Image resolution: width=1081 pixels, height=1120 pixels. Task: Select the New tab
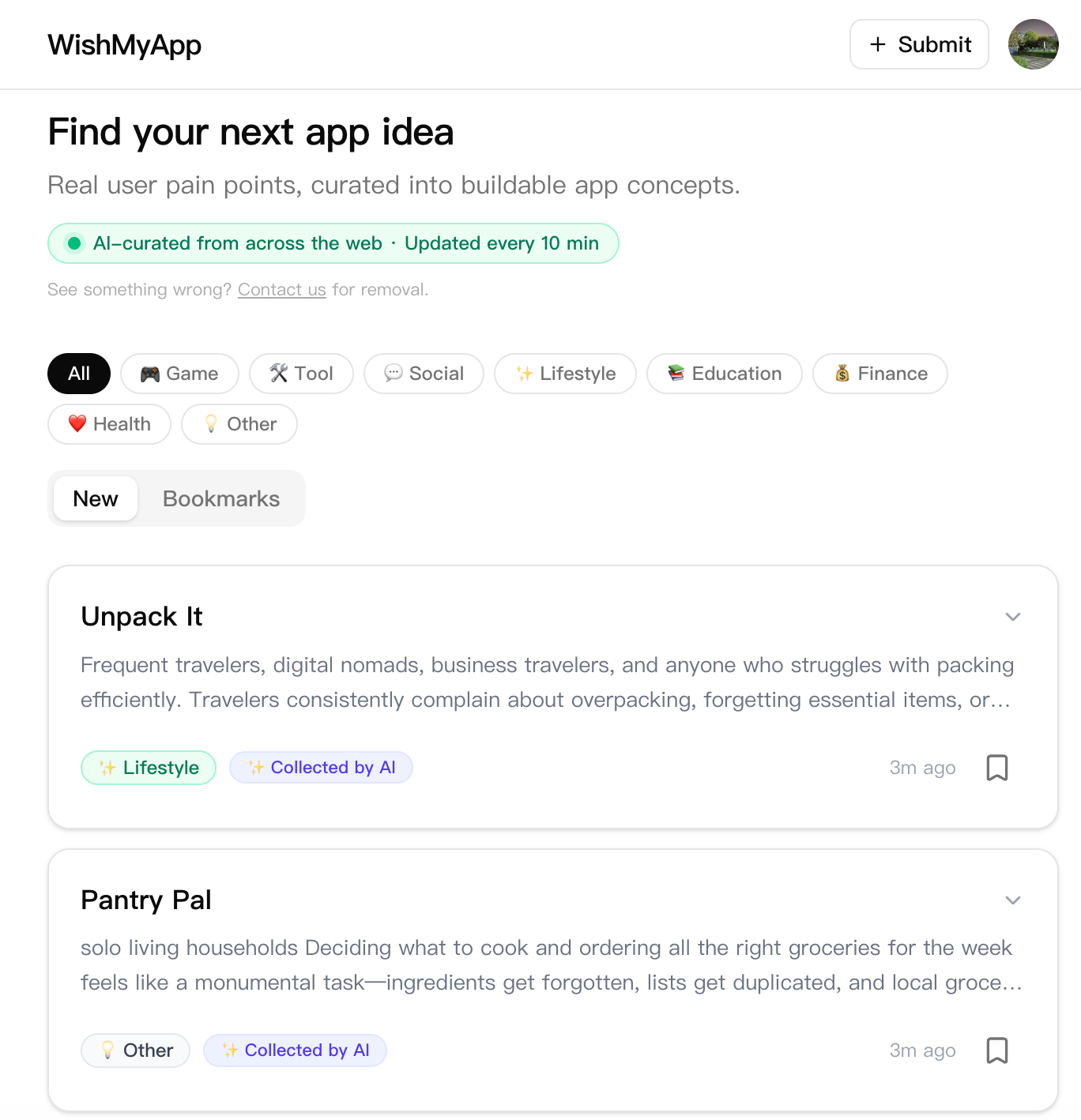(x=95, y=498)
